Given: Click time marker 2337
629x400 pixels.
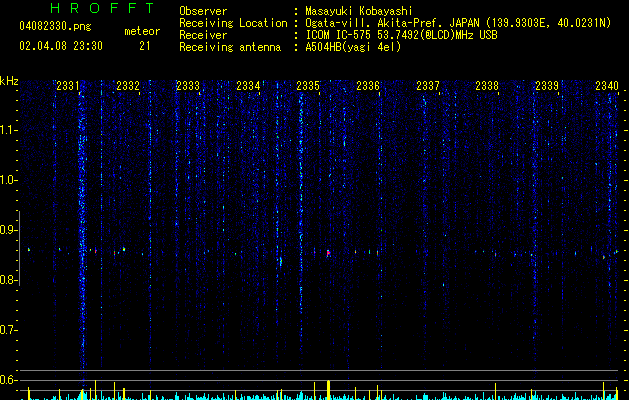Looking at the screenshot, I should (x=428, y=85).
